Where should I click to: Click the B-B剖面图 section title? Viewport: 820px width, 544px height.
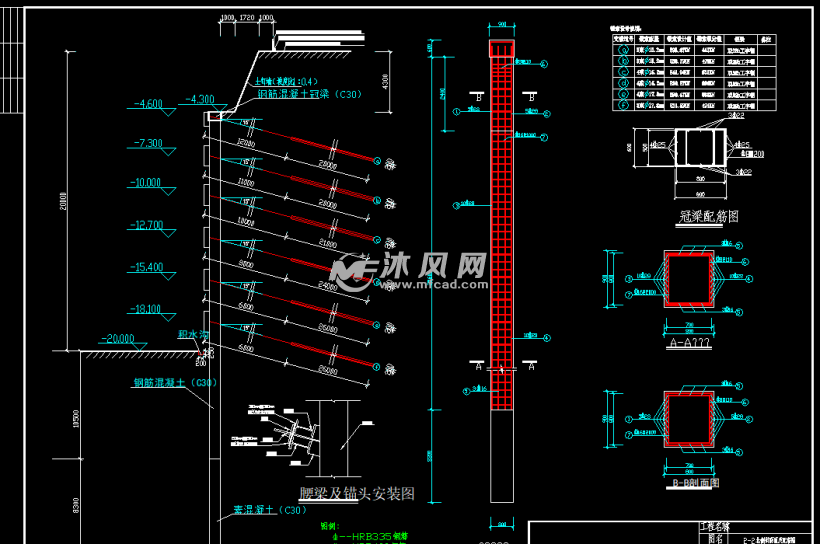pos(696,483)
